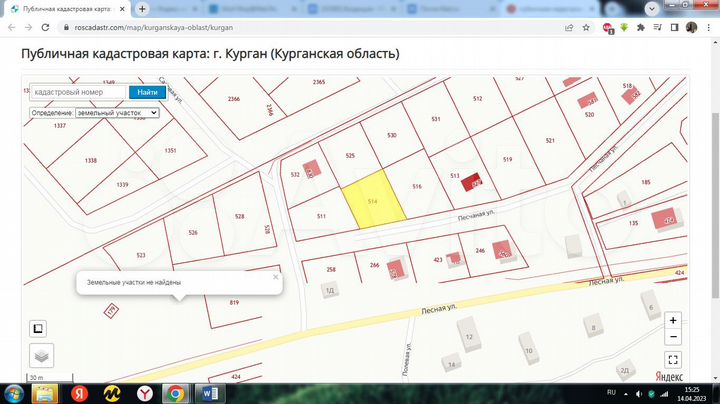Select parcel 521 on the map
The height and width of the screenshot is (404, 720).
(550, 140)
